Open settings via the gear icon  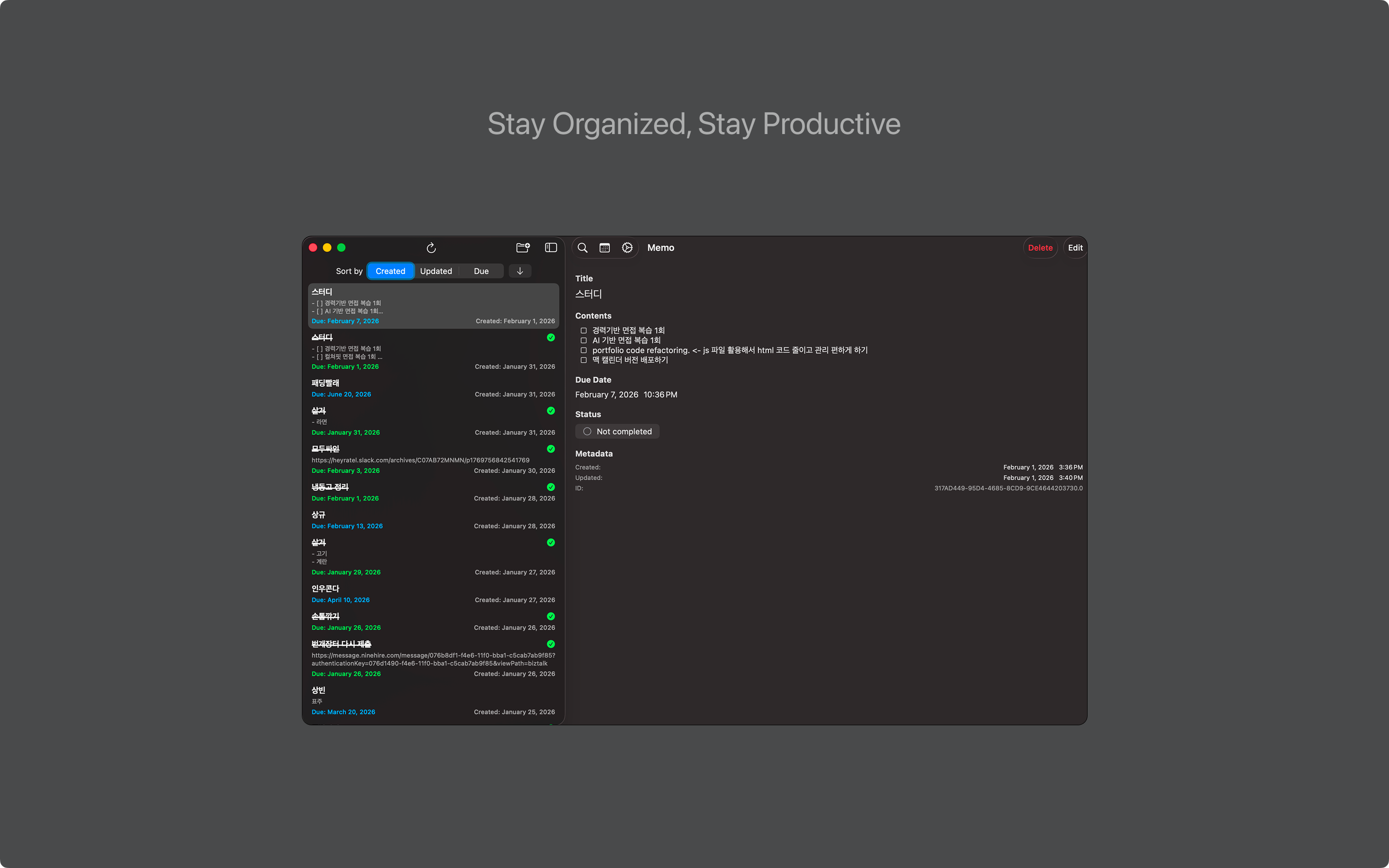627,247
